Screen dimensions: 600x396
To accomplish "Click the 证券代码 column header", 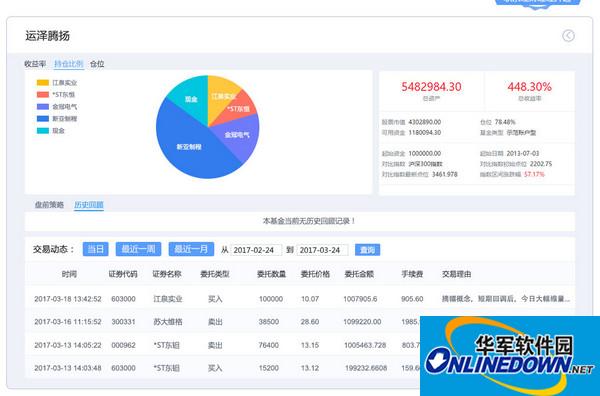I will 123,274.
